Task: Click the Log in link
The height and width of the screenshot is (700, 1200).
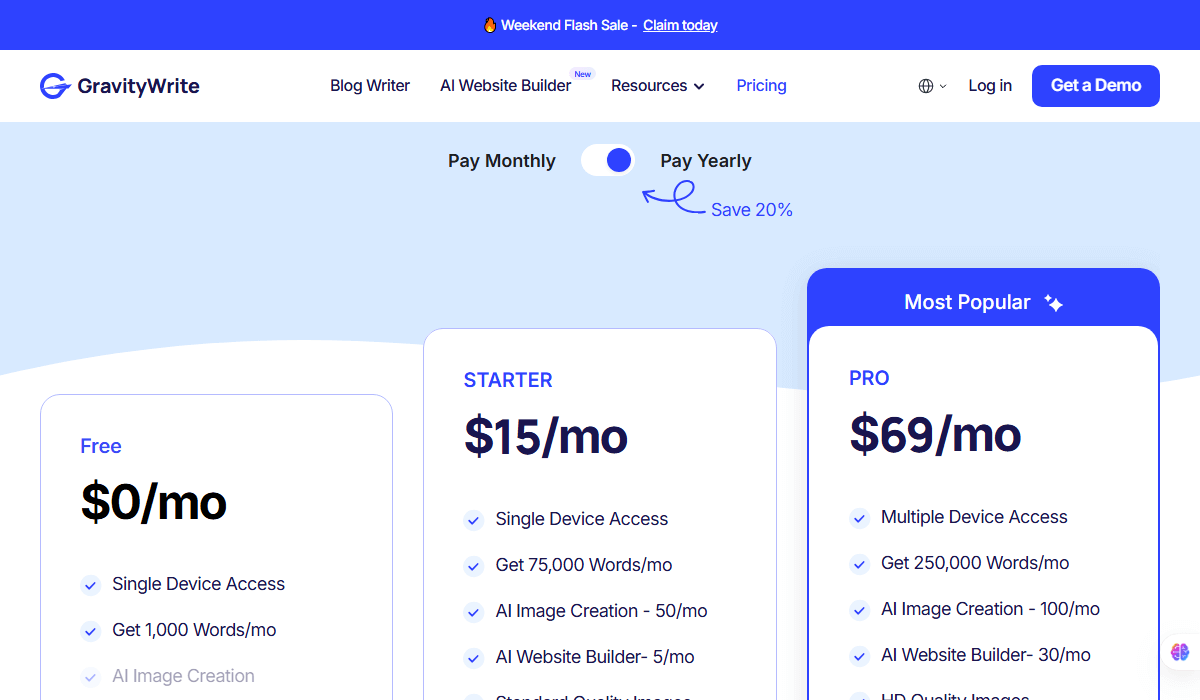Action: tap(989, 86)
